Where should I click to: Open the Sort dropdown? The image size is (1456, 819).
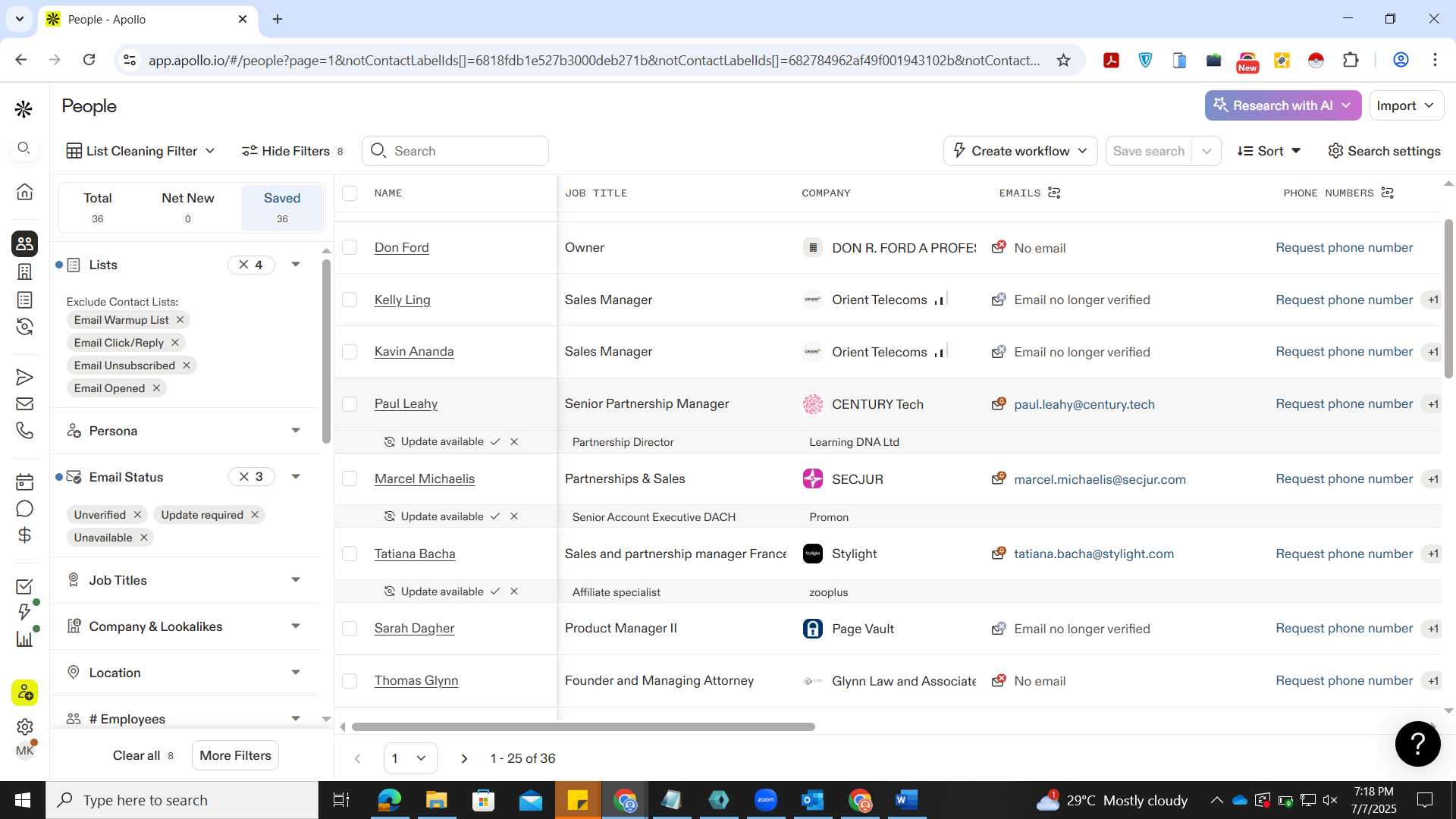pyautogui.click(x=1269, y=151)
